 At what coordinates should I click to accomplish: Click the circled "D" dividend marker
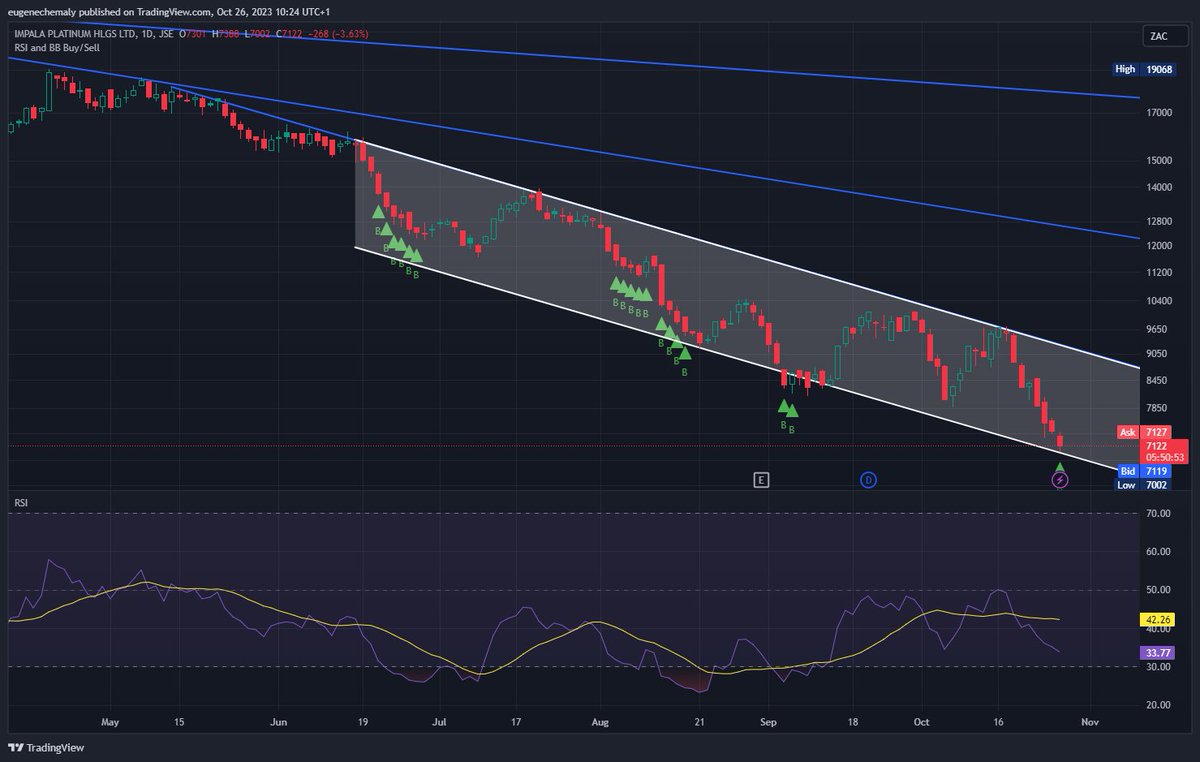[870, 480]
